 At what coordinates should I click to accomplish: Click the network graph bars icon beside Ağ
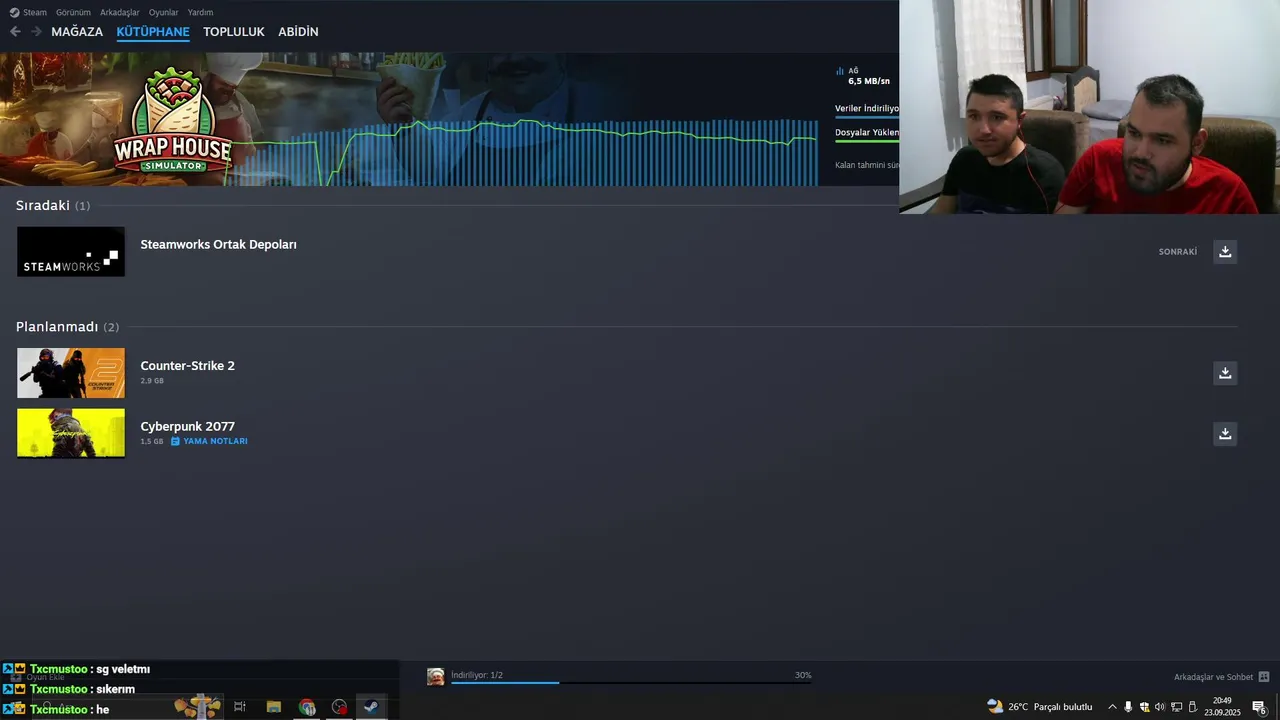[x=840, y=71]
